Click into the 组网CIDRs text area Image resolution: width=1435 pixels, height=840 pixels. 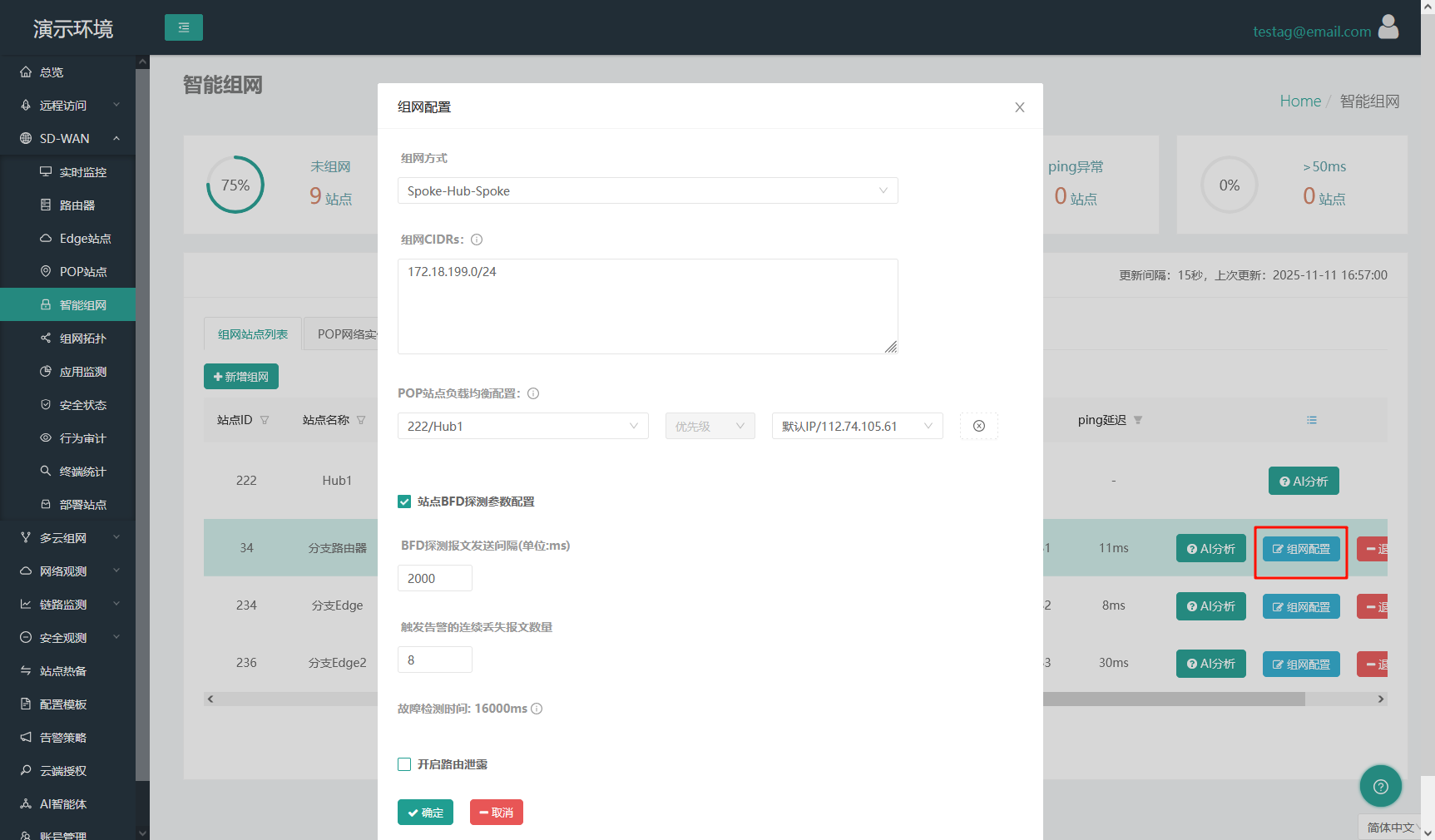[x=648, y=306]
